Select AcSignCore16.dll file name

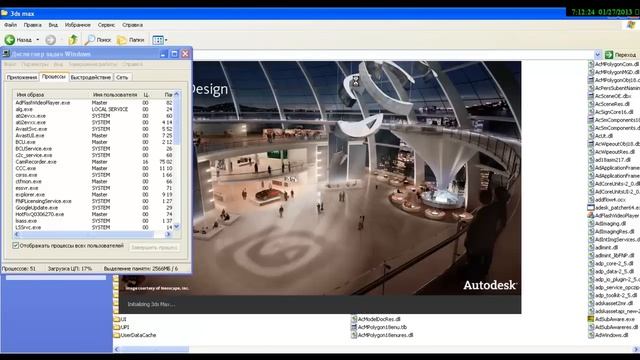coord(614,112)
